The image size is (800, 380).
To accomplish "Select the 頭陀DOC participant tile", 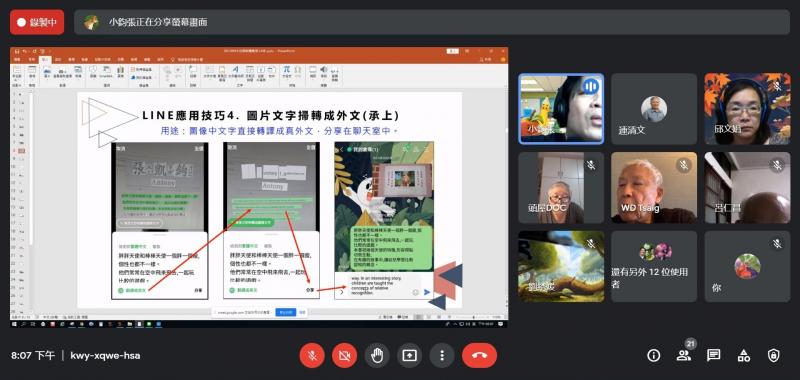I will pyautogui.click(x=561, y=188).
